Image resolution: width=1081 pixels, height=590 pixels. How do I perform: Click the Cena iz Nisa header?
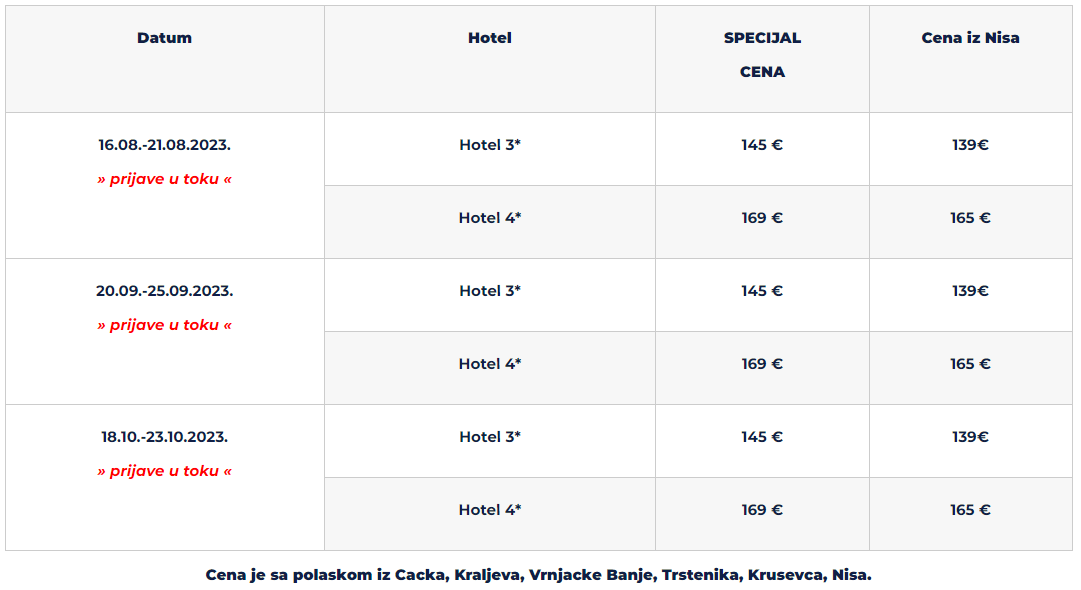tap(970, 38)
